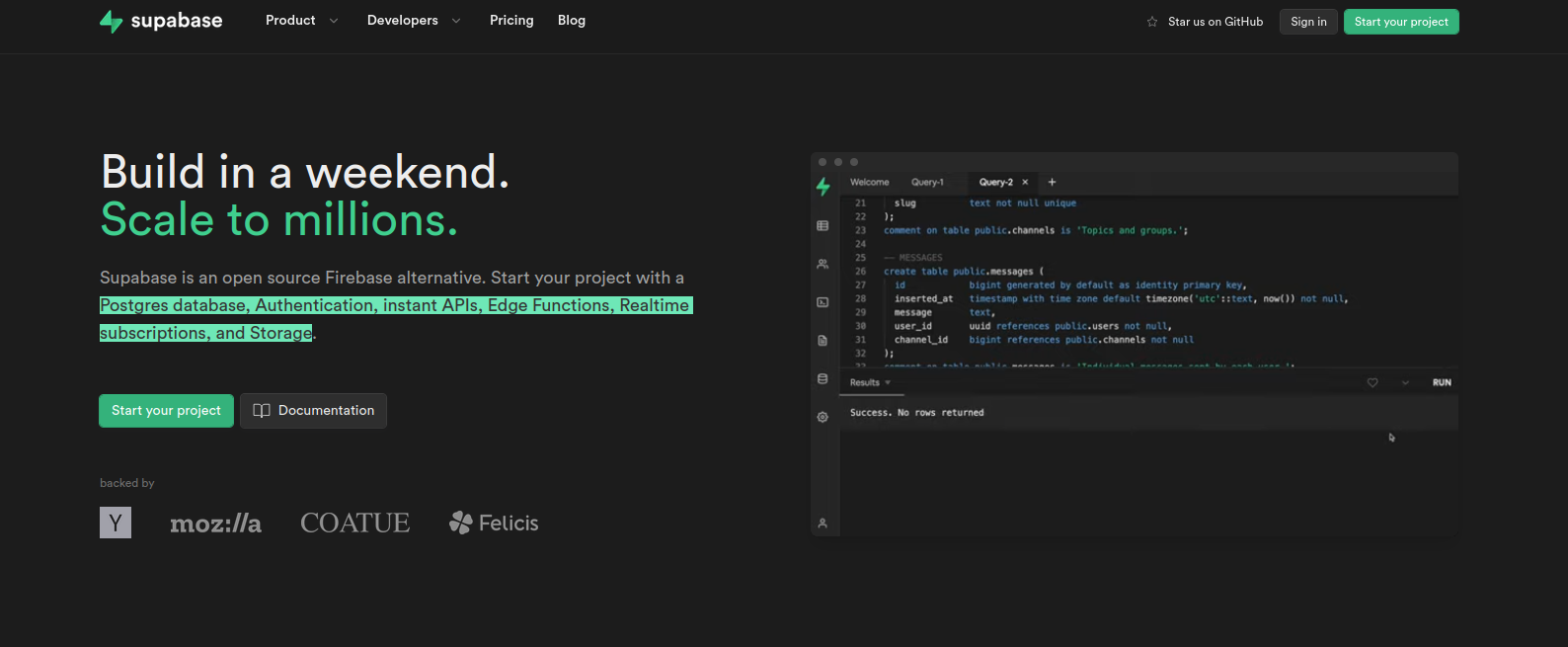Open the SQL terminal sidebar icon
Image resolution: width=1568 pixels, height=647 pixels.
click(823, 302)
